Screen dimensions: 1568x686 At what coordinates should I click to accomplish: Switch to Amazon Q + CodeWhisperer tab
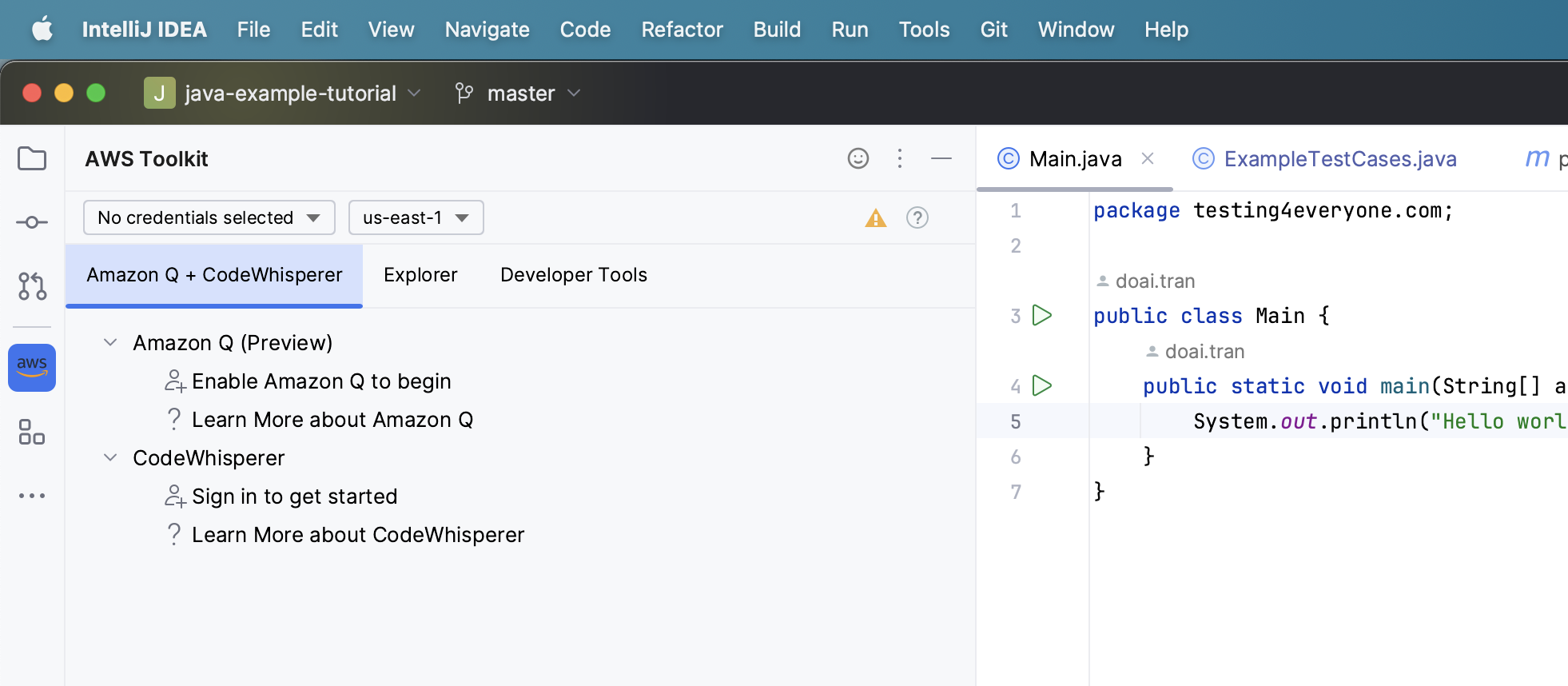coord(214,275)
